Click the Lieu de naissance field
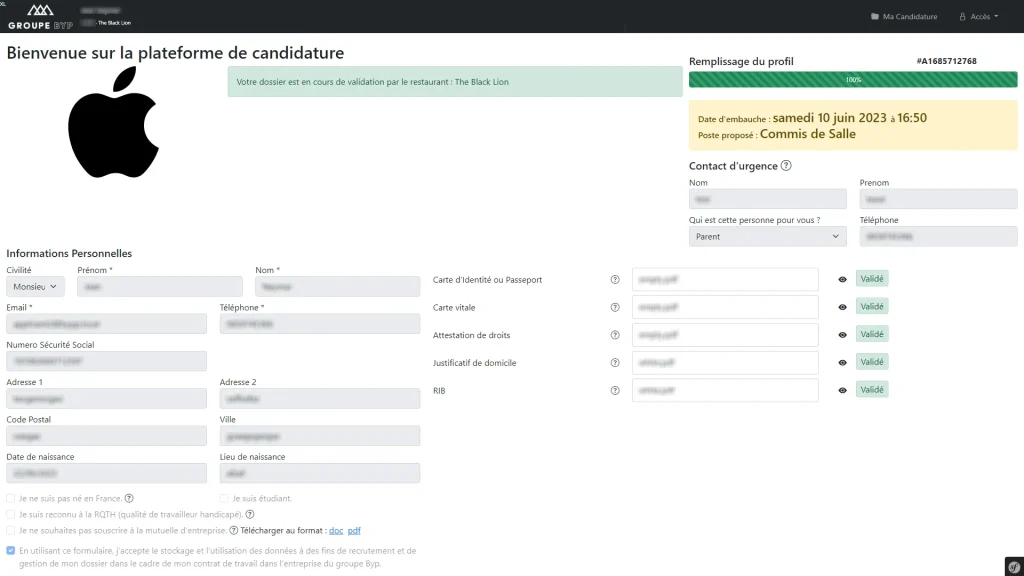The height and width of the screenshot is (576, 1024). [x=320, y=473]
